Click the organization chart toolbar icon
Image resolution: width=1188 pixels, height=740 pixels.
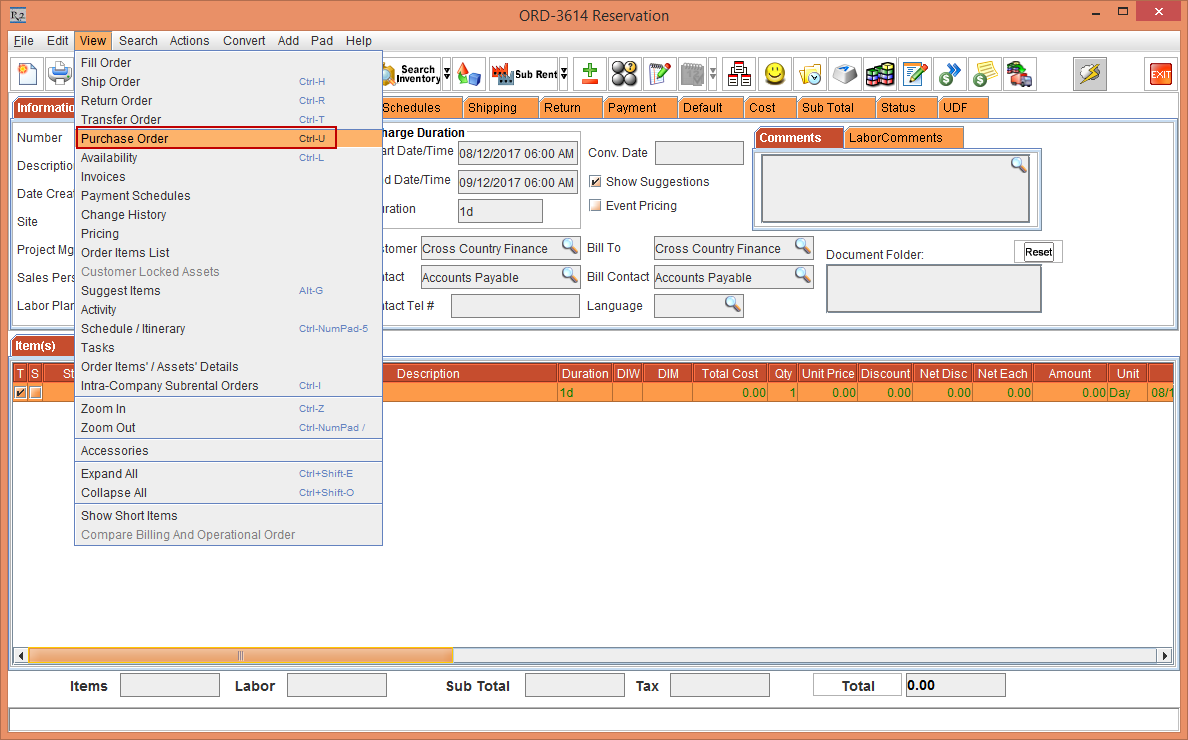(x=739, y=74)
